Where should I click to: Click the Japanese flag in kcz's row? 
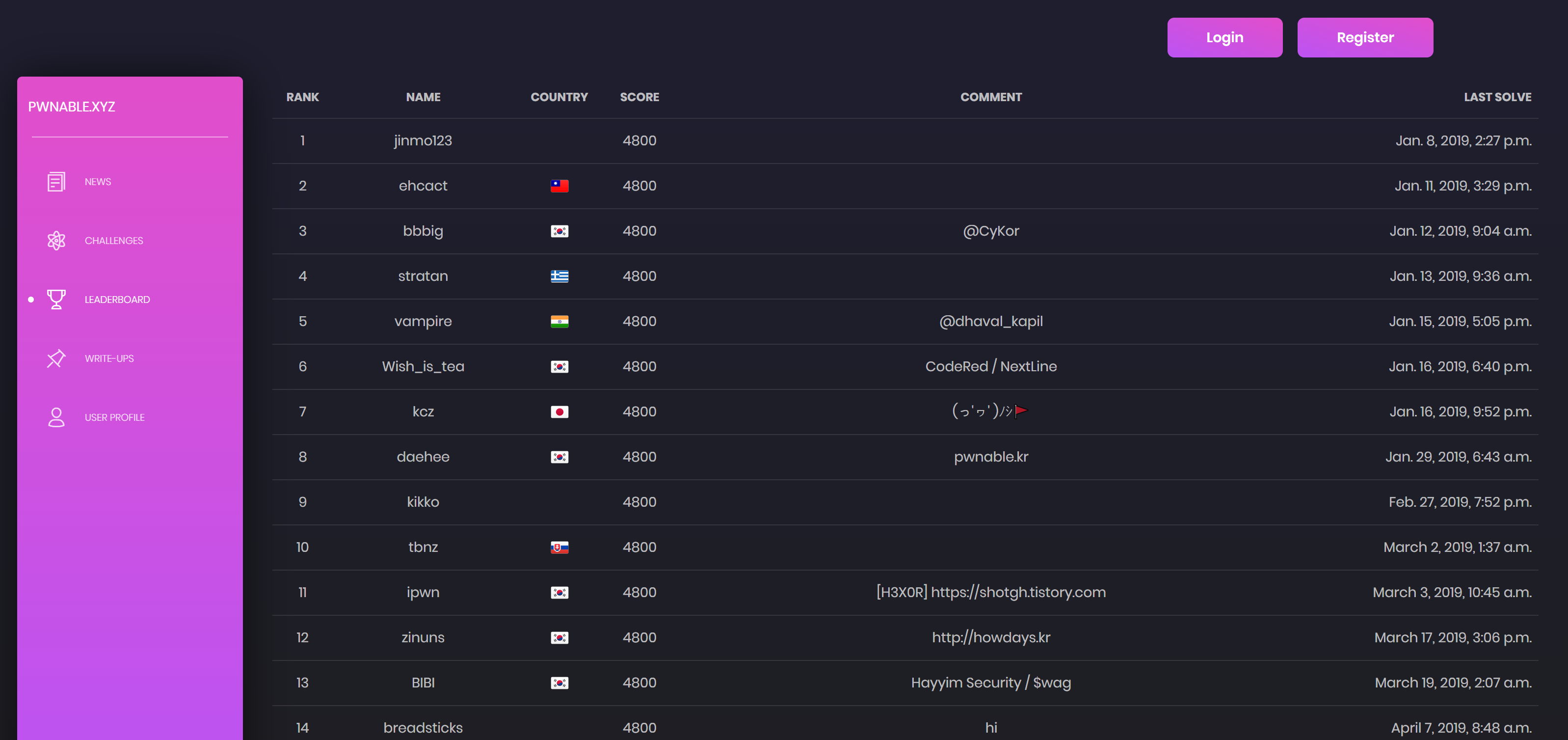pos(559,411)
